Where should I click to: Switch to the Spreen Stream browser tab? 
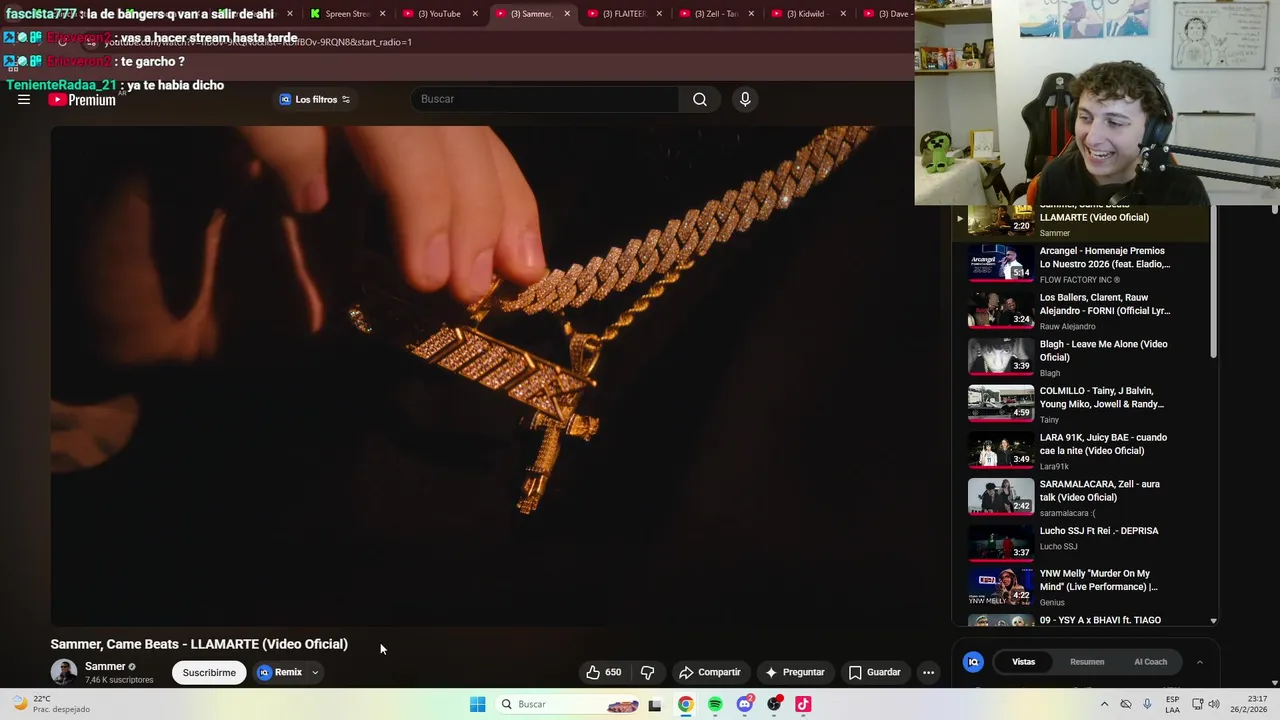click(x=346, y=14)
